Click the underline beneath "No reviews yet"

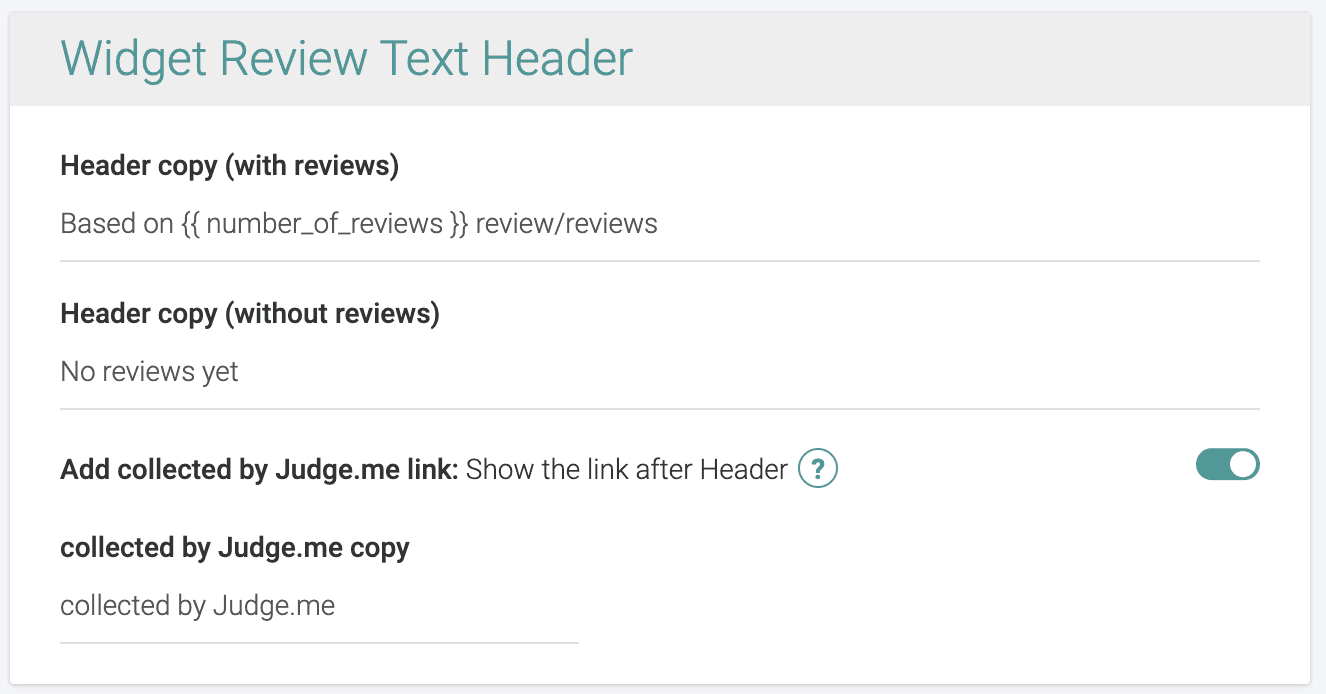tap(660, 409)
